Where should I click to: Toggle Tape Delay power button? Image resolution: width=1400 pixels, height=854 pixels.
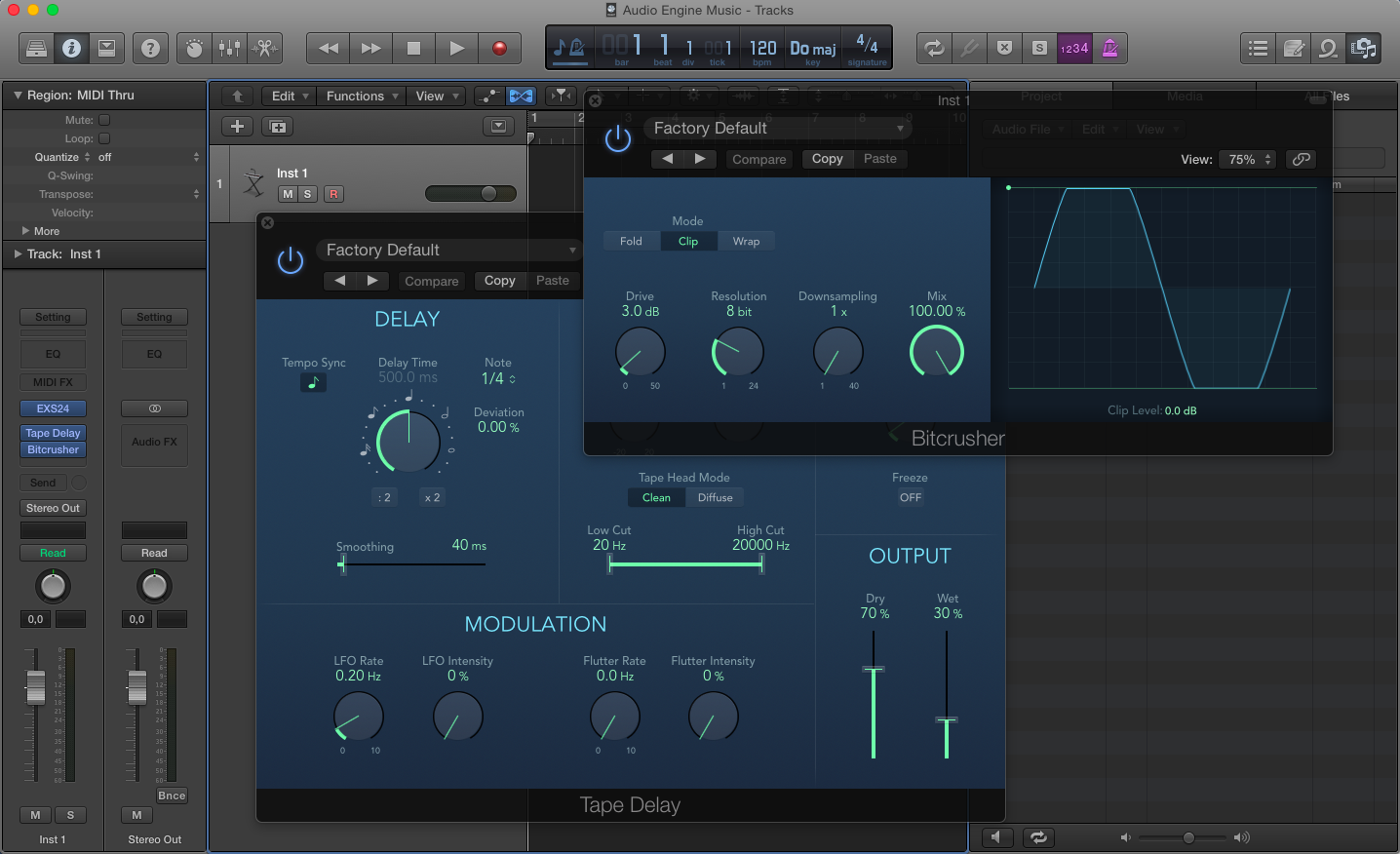tap(291, 260)
